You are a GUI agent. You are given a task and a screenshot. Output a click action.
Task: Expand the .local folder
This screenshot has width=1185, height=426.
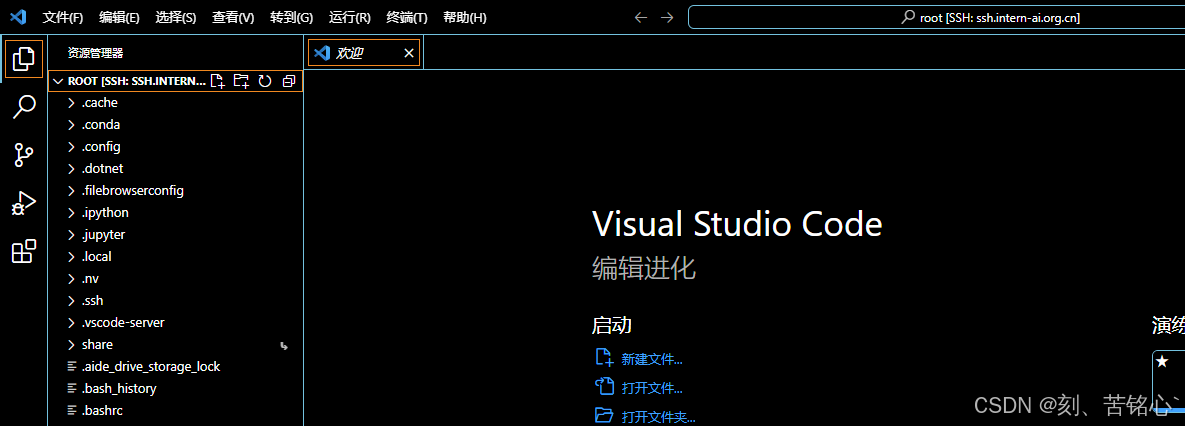pyautogui.click(x=175, y=257)
